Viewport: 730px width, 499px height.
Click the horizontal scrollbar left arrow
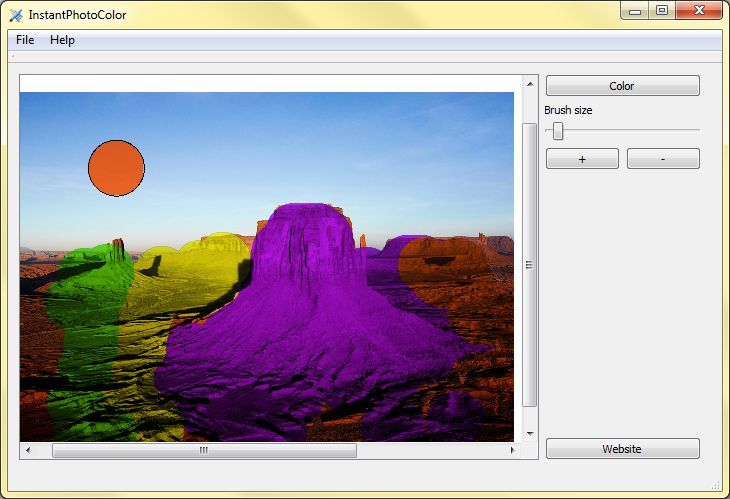coord(27,451)
